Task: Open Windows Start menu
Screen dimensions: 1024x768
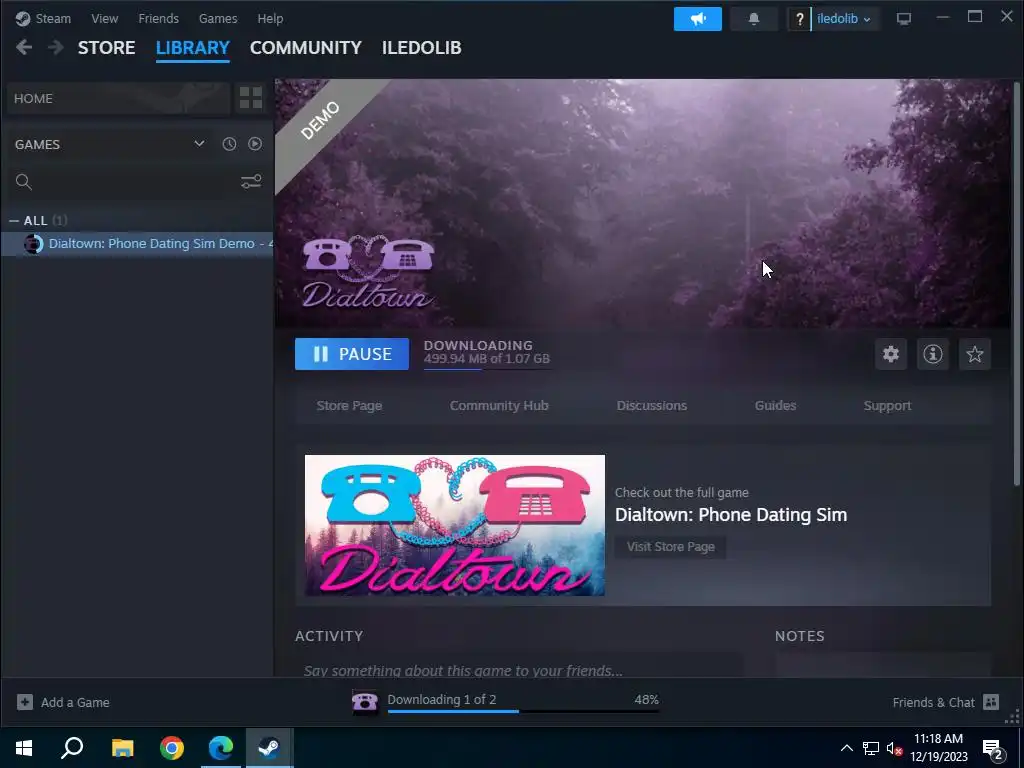Action: (24, 747)
